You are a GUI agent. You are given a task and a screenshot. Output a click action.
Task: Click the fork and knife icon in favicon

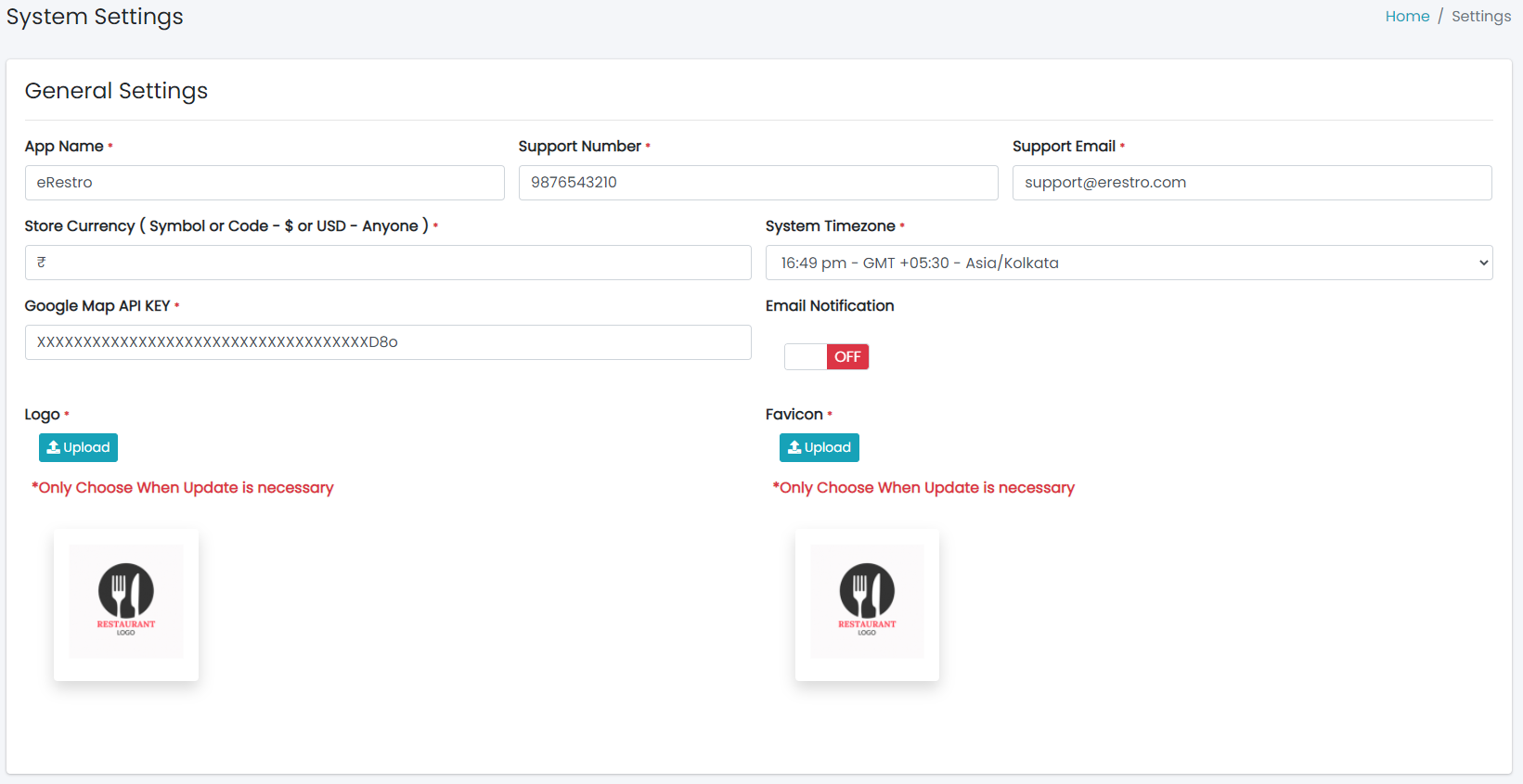pos(867,590)
